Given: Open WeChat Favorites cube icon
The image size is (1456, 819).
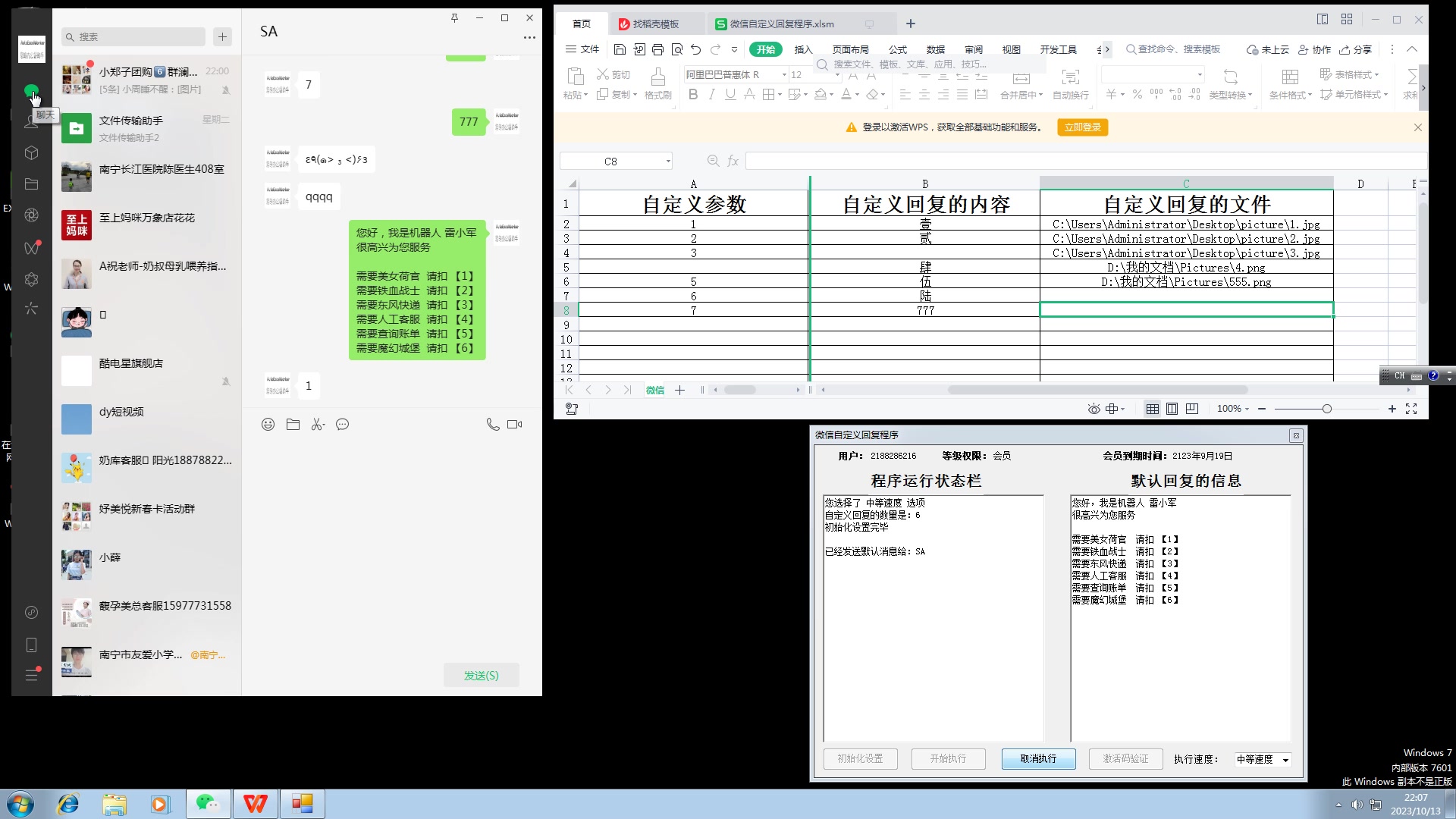Looking at the screenshot, I should (31, 153).
